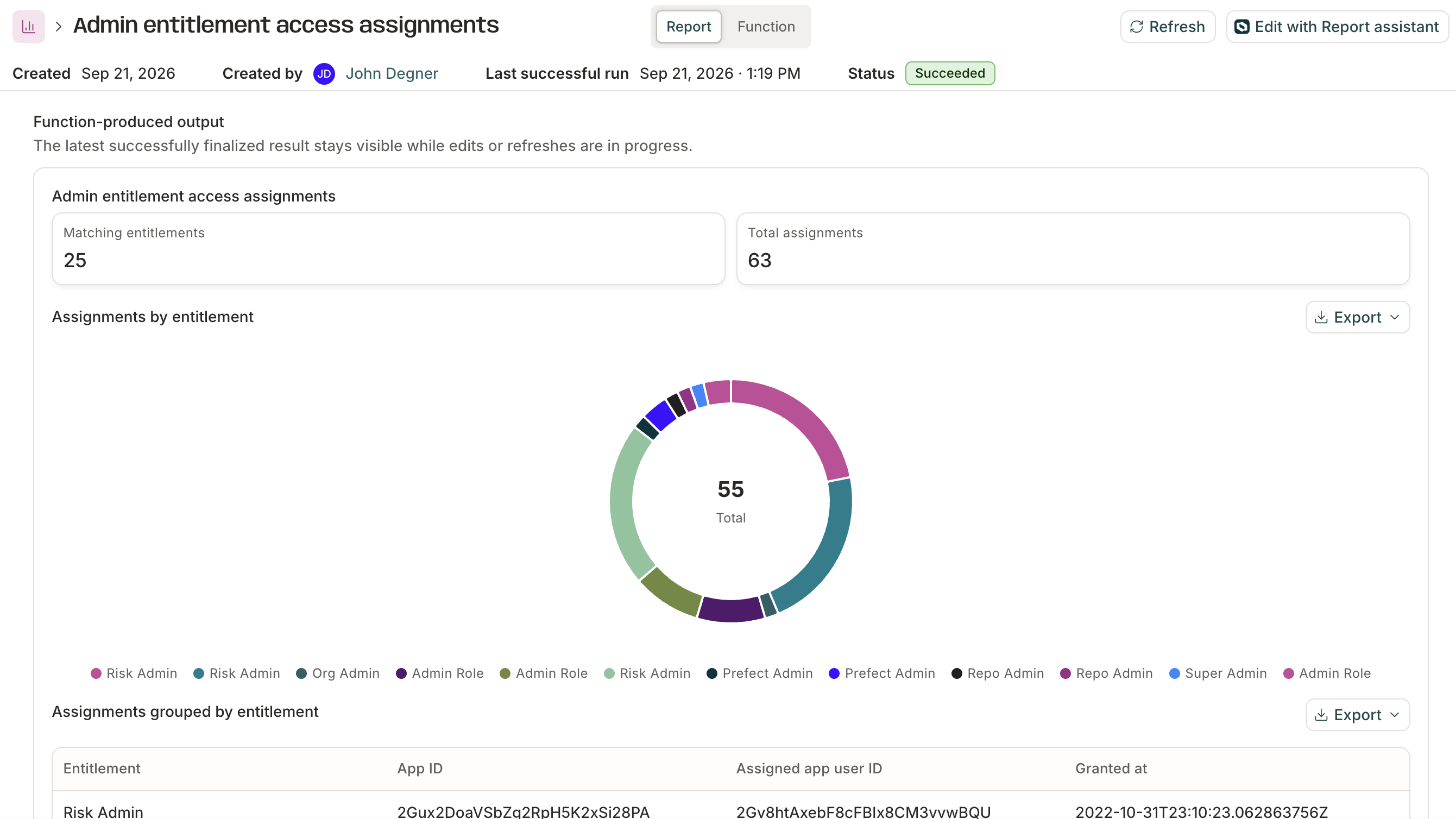1456x819 pixels.
Task: Open Edit with Report assistant
Action: (1337, 27)
